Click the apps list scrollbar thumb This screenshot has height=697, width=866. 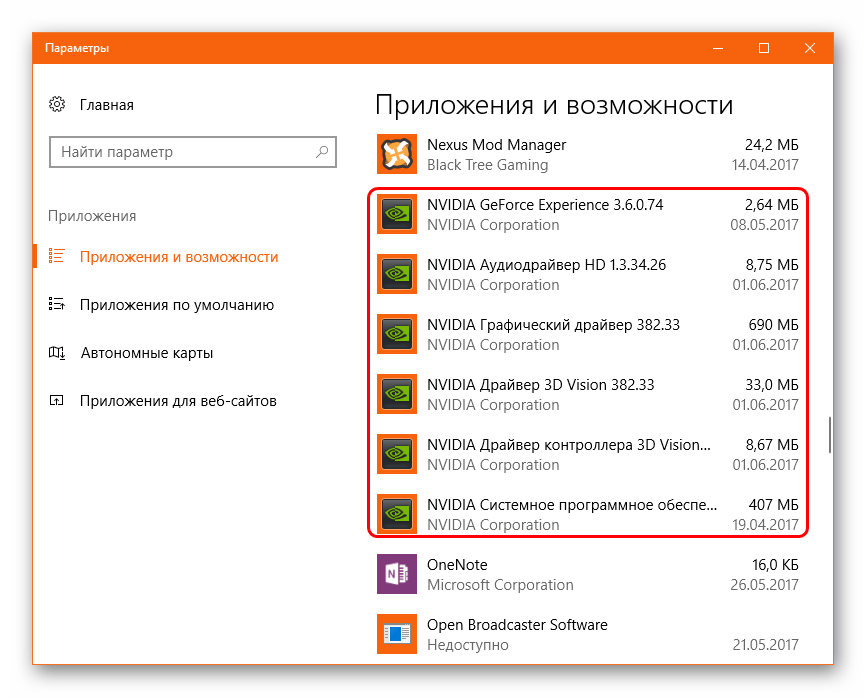[x=829, y=435]
